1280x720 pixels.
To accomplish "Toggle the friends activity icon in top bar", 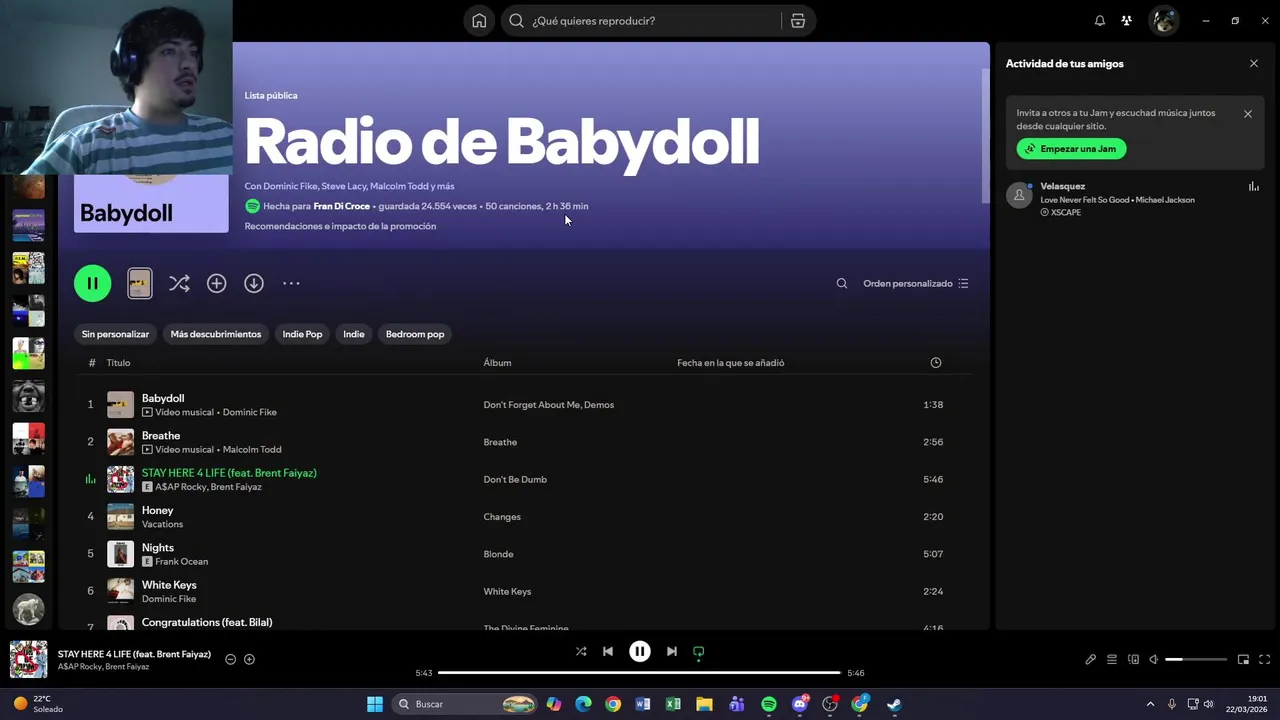I will click(x=1126, y=21).
